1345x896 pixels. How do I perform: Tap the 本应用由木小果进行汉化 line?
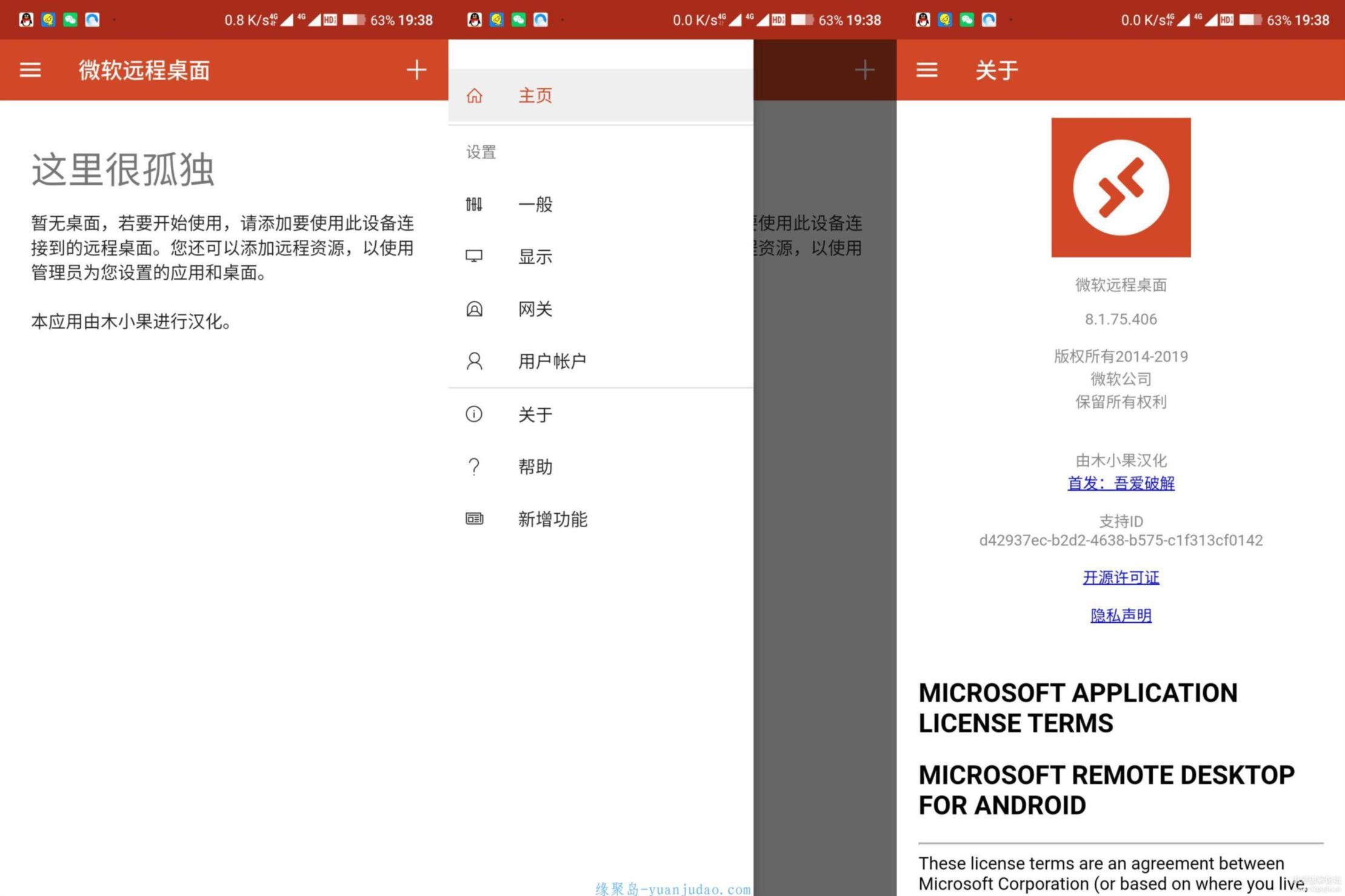pos(132,322)
